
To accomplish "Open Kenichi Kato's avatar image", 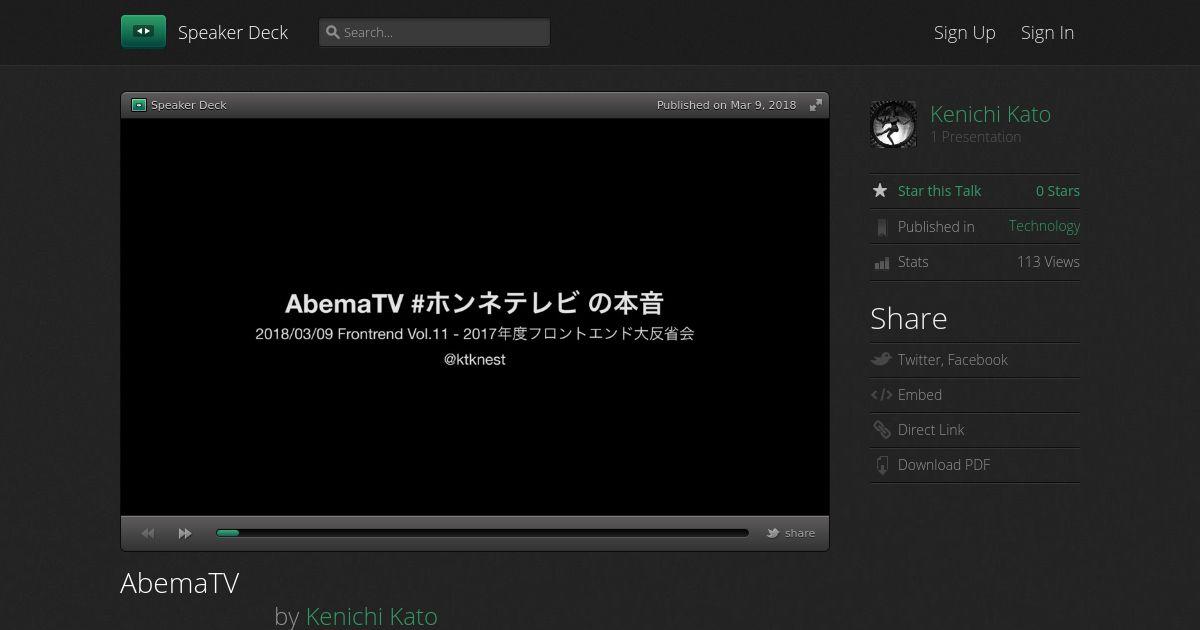I will pyautogui.click(x=893, y=125).
